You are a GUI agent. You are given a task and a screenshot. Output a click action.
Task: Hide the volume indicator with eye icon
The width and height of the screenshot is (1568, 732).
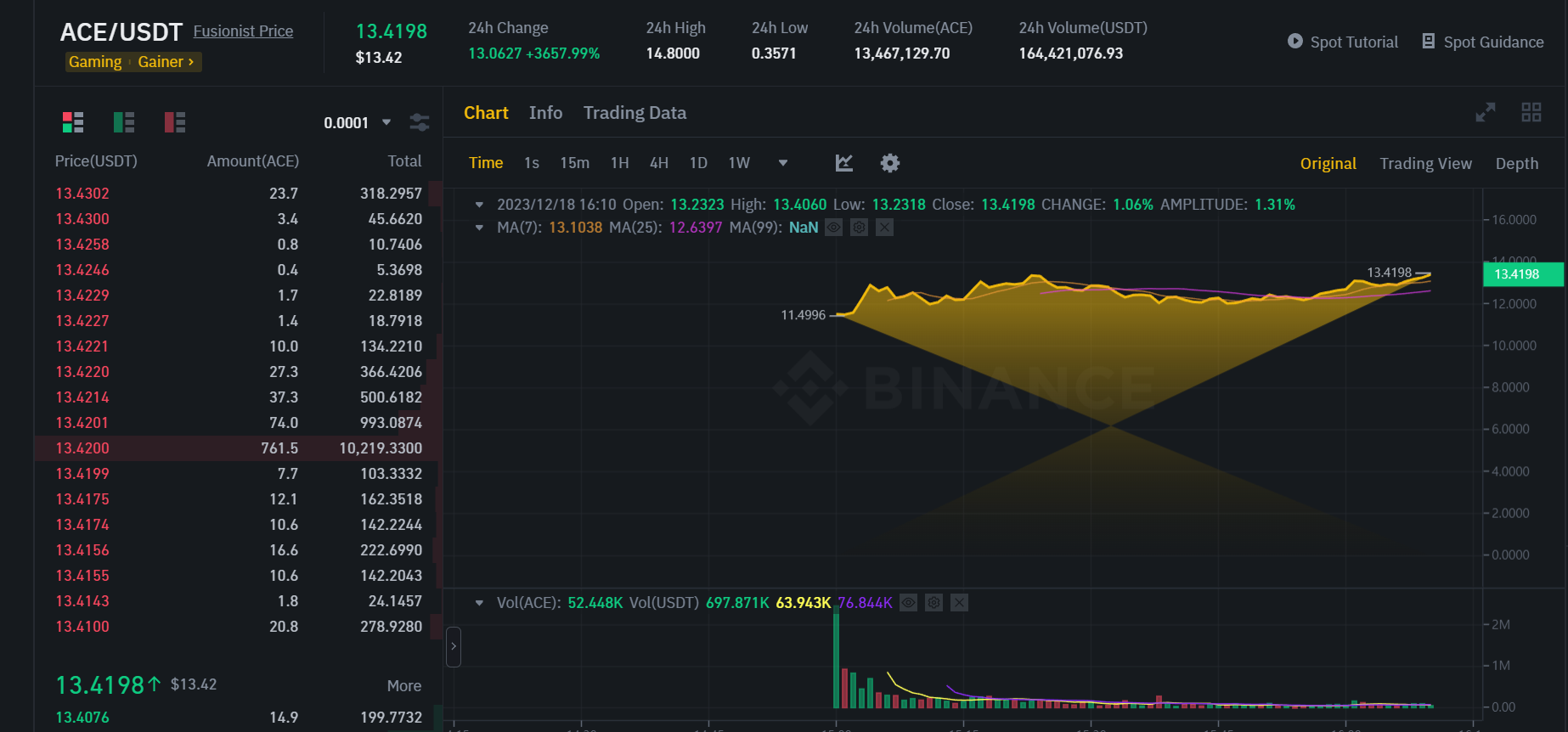coord(909,603)
